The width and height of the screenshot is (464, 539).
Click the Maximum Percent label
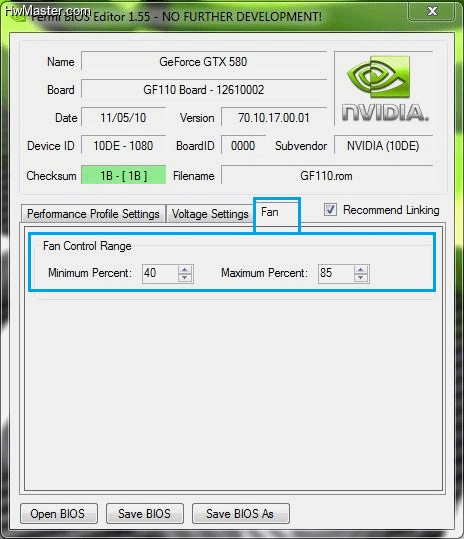tap(264, 273)
